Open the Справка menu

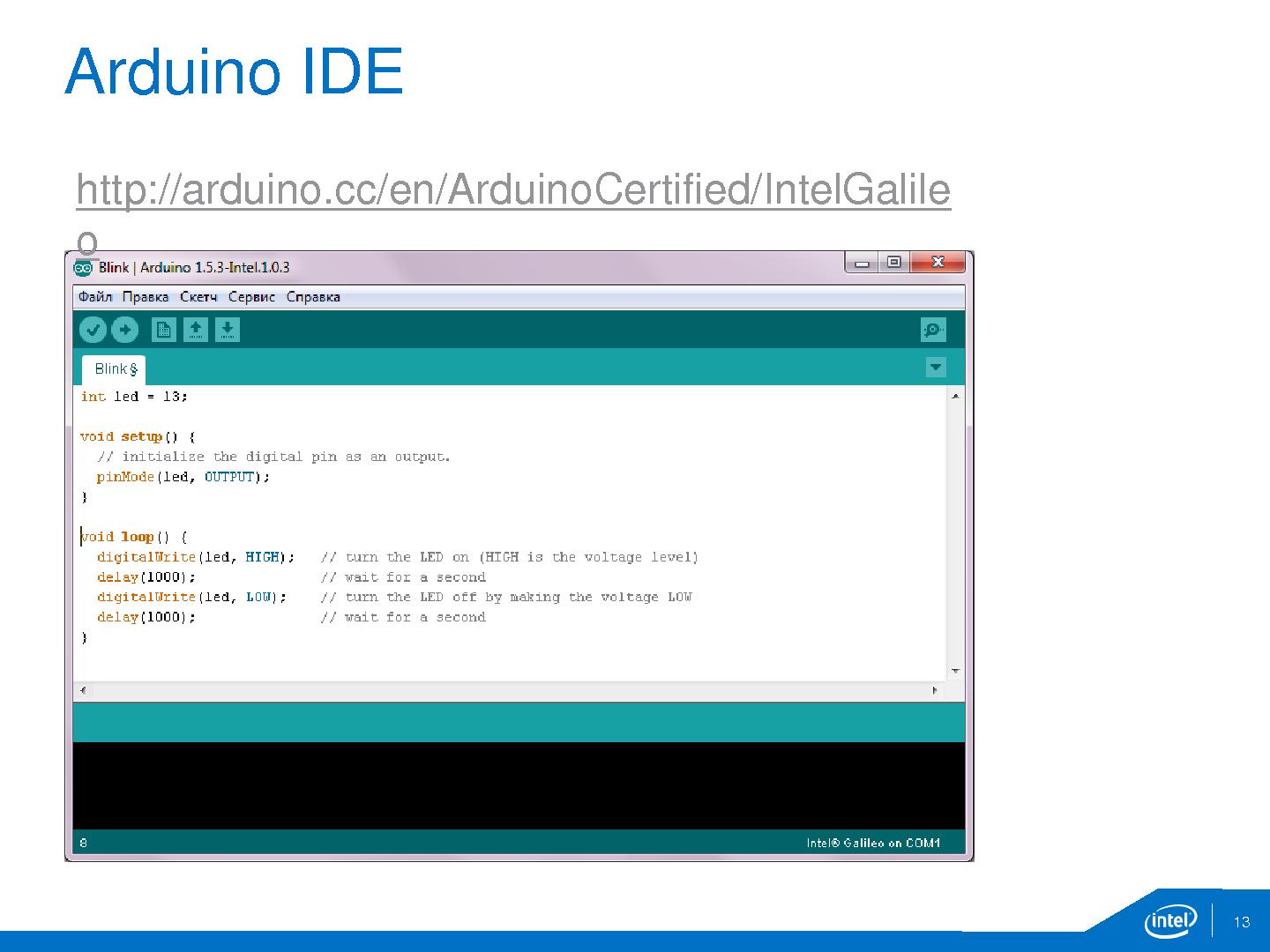tap(313, 297)
